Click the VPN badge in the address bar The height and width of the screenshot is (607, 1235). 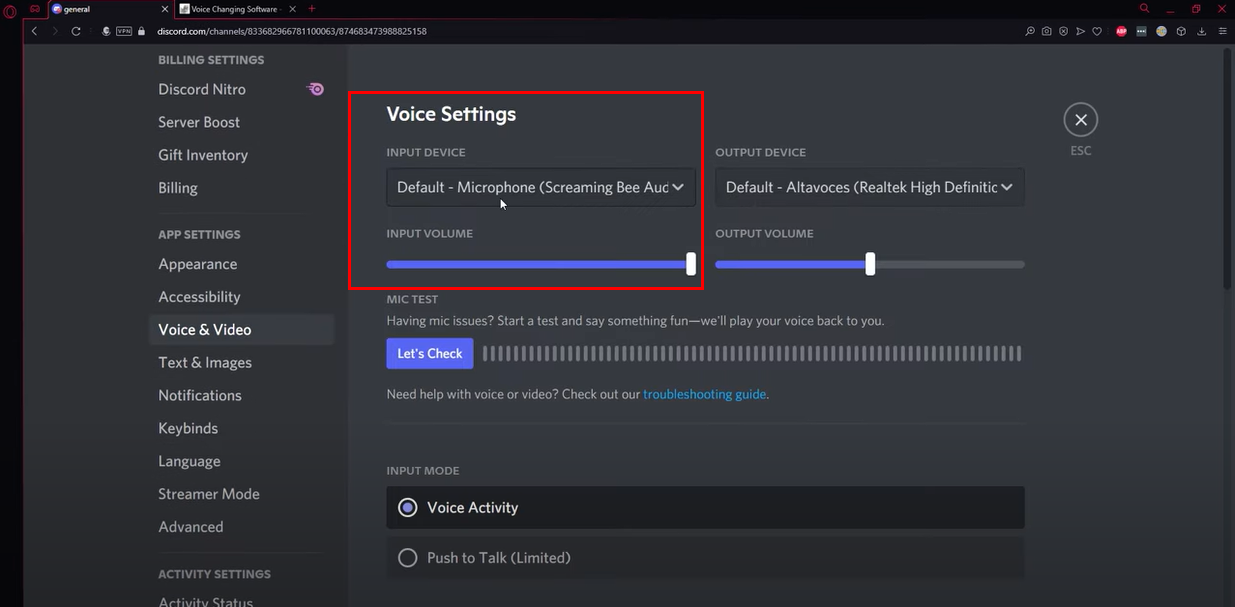(124, 31)
